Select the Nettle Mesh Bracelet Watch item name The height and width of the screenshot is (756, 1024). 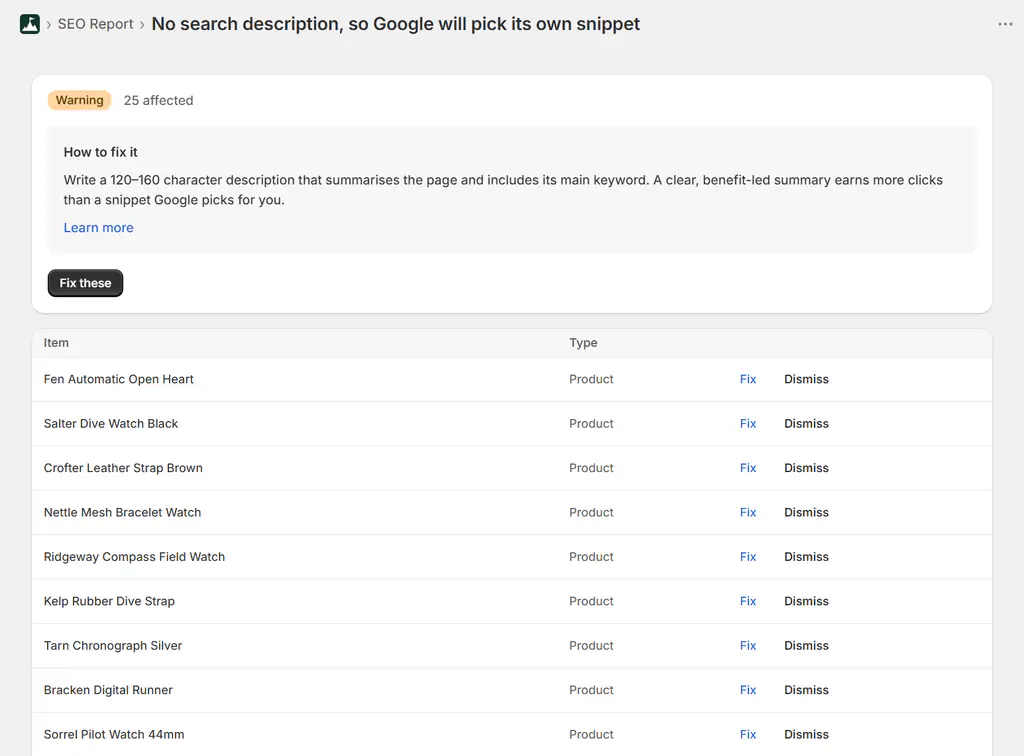coord(122,512)
